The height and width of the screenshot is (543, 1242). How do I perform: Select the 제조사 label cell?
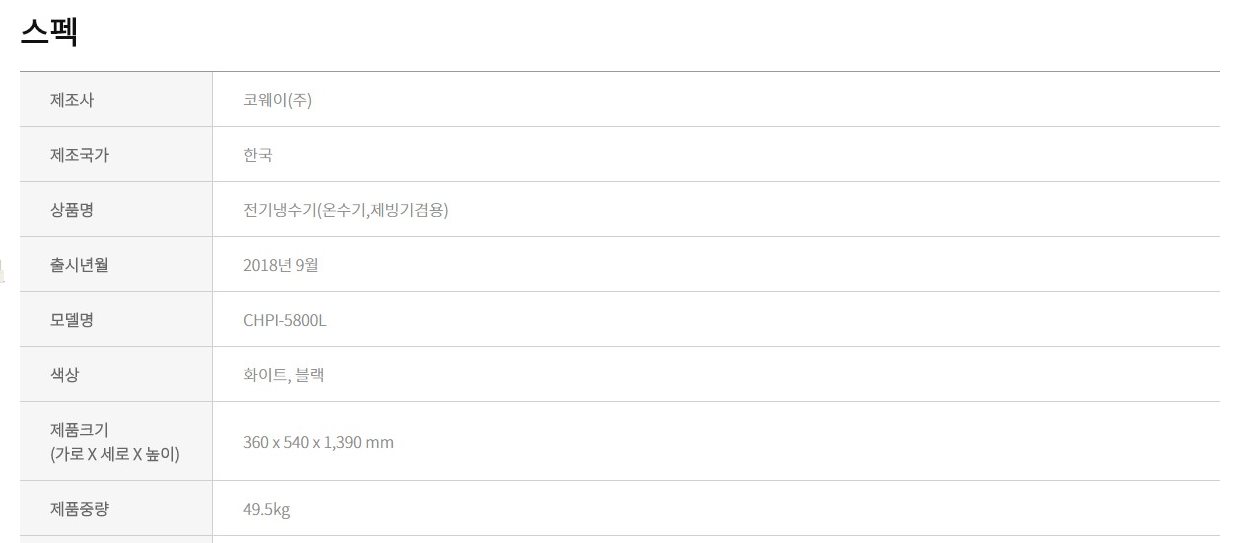pyautogui.click(x=116, y=99)
